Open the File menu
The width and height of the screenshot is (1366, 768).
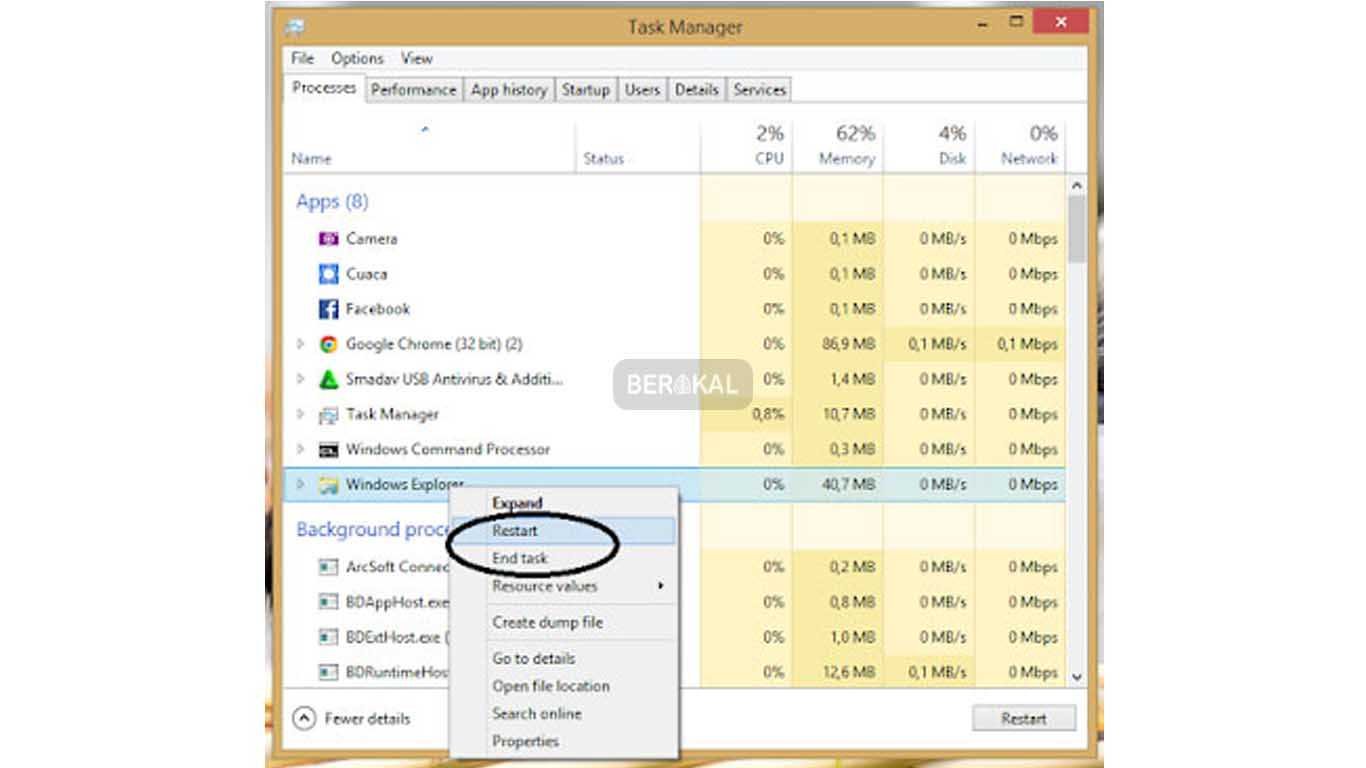coord(302,58)
